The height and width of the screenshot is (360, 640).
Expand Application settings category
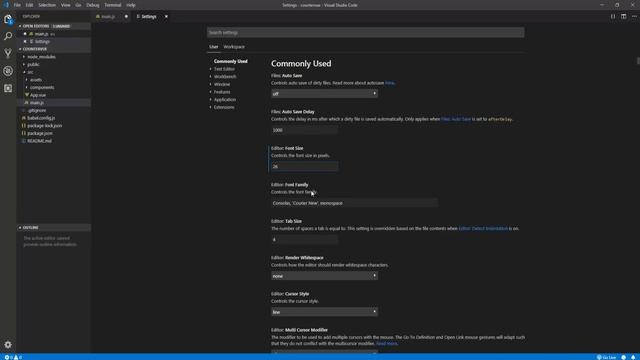click(x=224, y=100)
